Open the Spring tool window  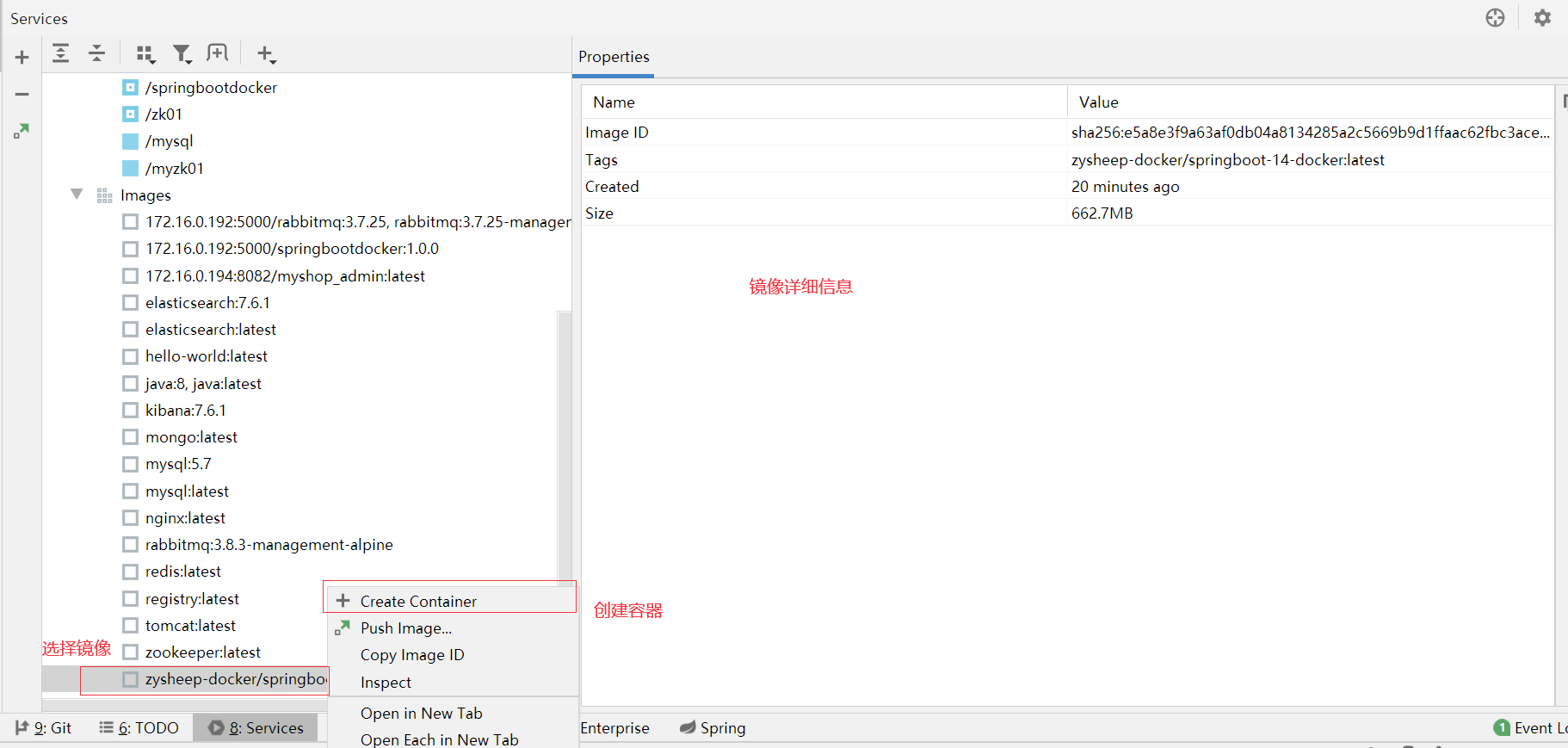[713, 727]
